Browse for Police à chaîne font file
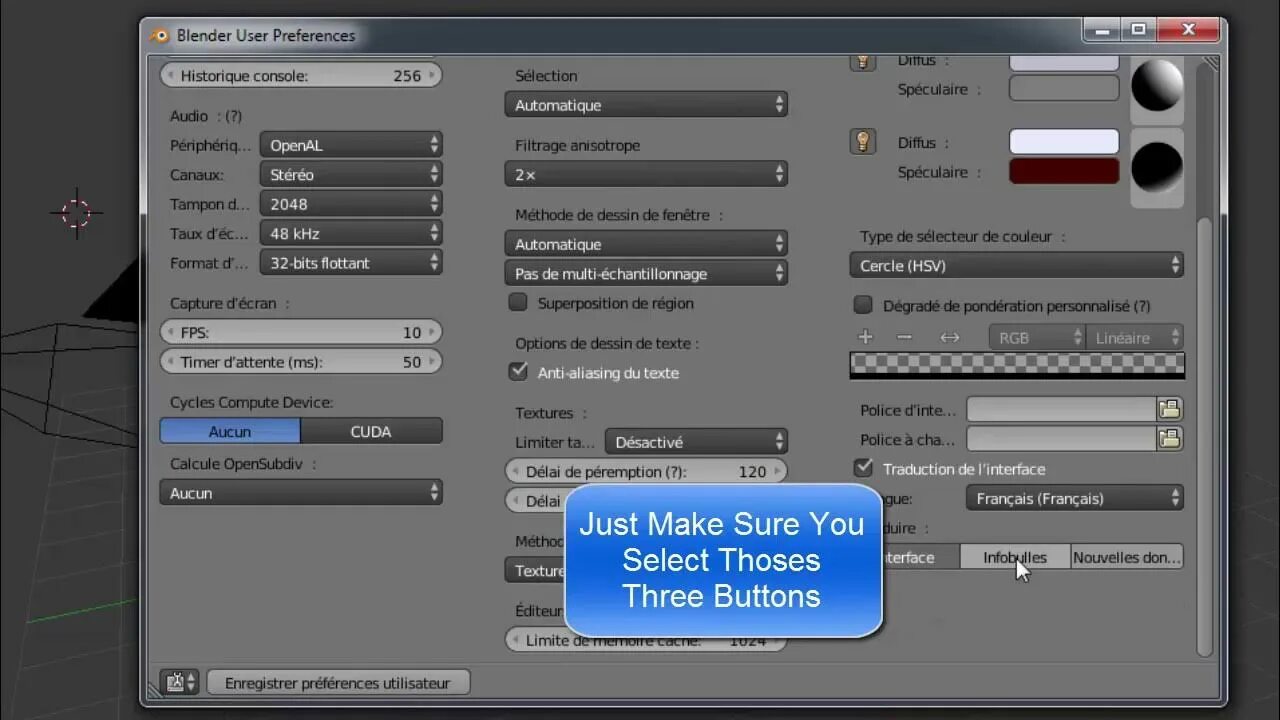Screen dimensions: 1280x720 click(x=1169, y=438)
